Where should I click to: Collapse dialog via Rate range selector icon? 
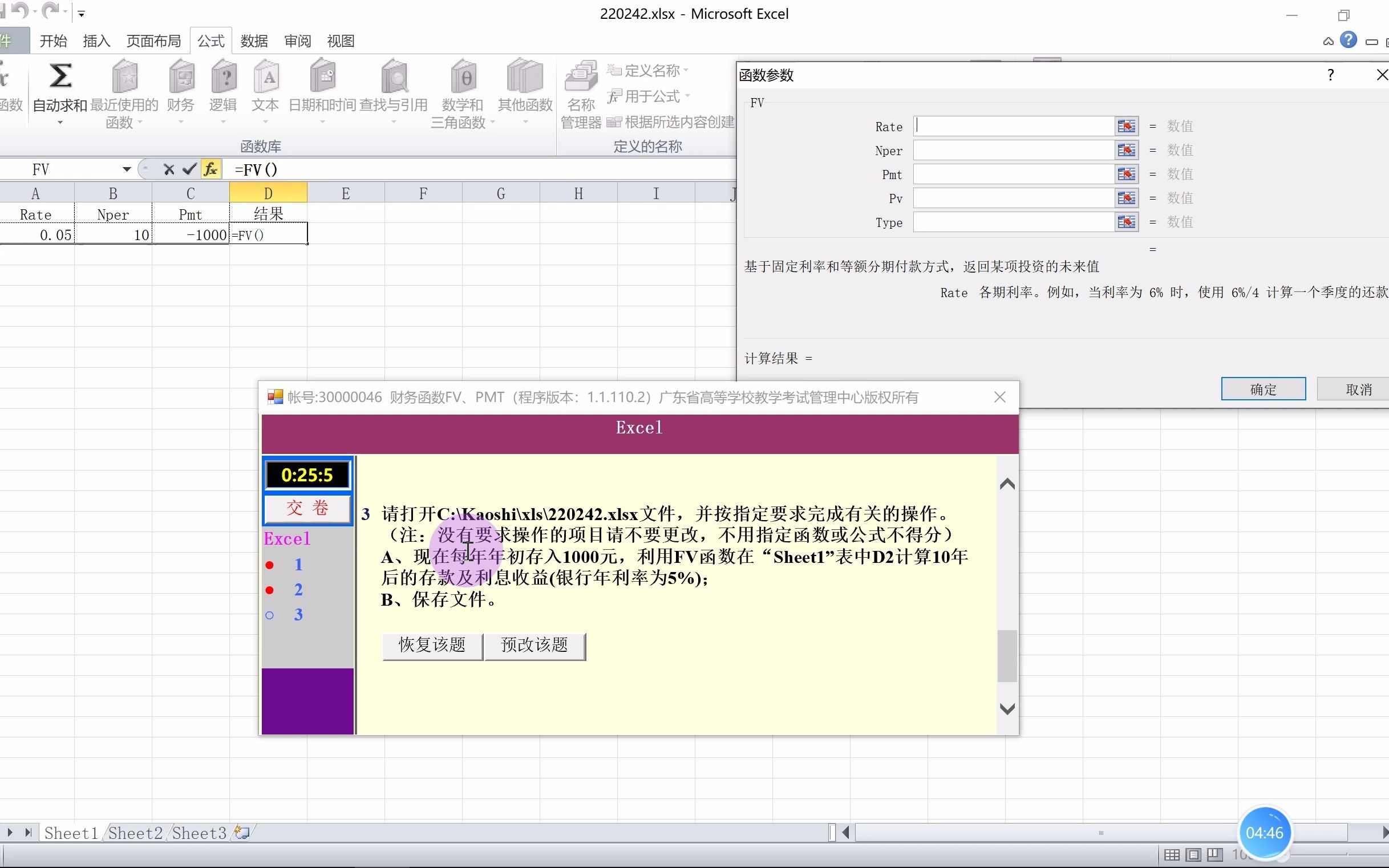[1127, 125]
